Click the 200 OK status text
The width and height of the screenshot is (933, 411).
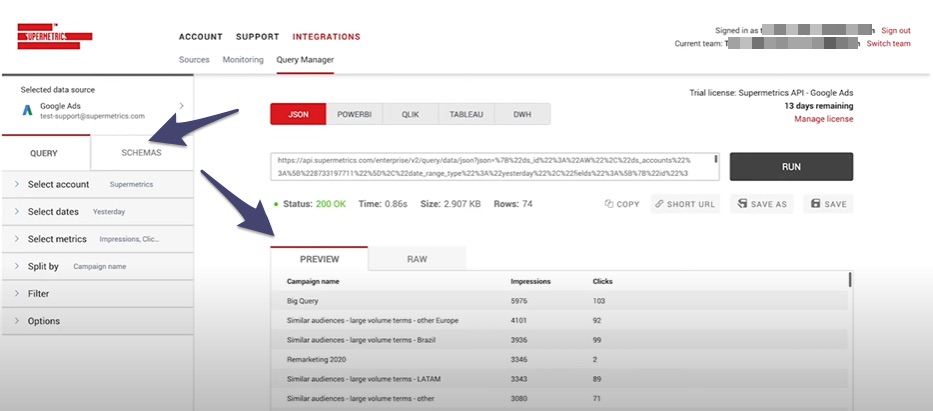(330, 204)
